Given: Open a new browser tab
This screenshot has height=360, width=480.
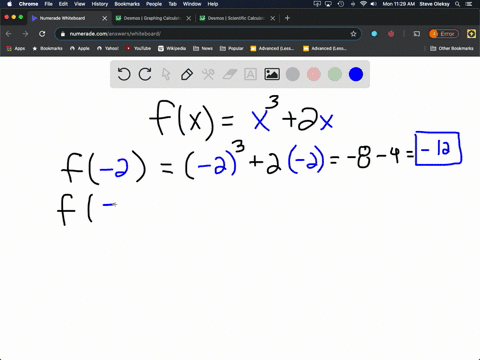Looking at the screenshot, I should click(287, 18).
